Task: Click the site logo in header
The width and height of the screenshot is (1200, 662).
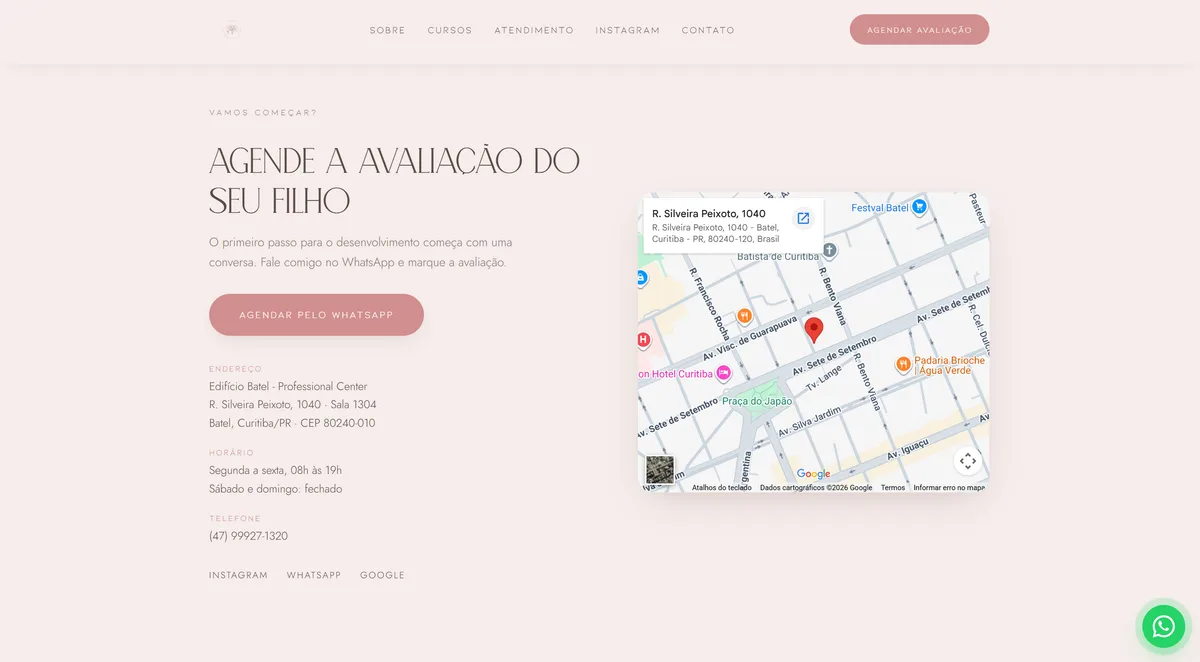Action: coord(232,30)
